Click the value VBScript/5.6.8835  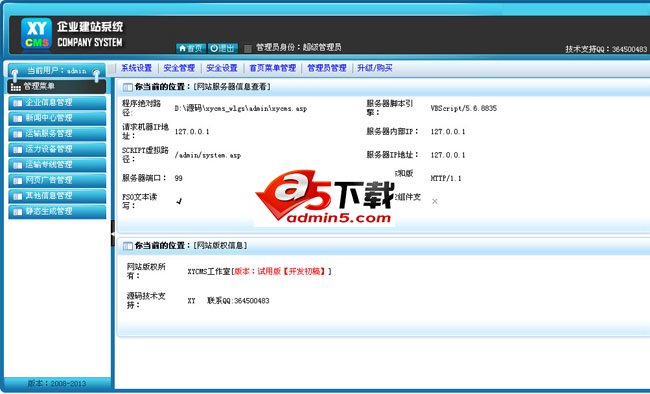[x=463, y=108]
